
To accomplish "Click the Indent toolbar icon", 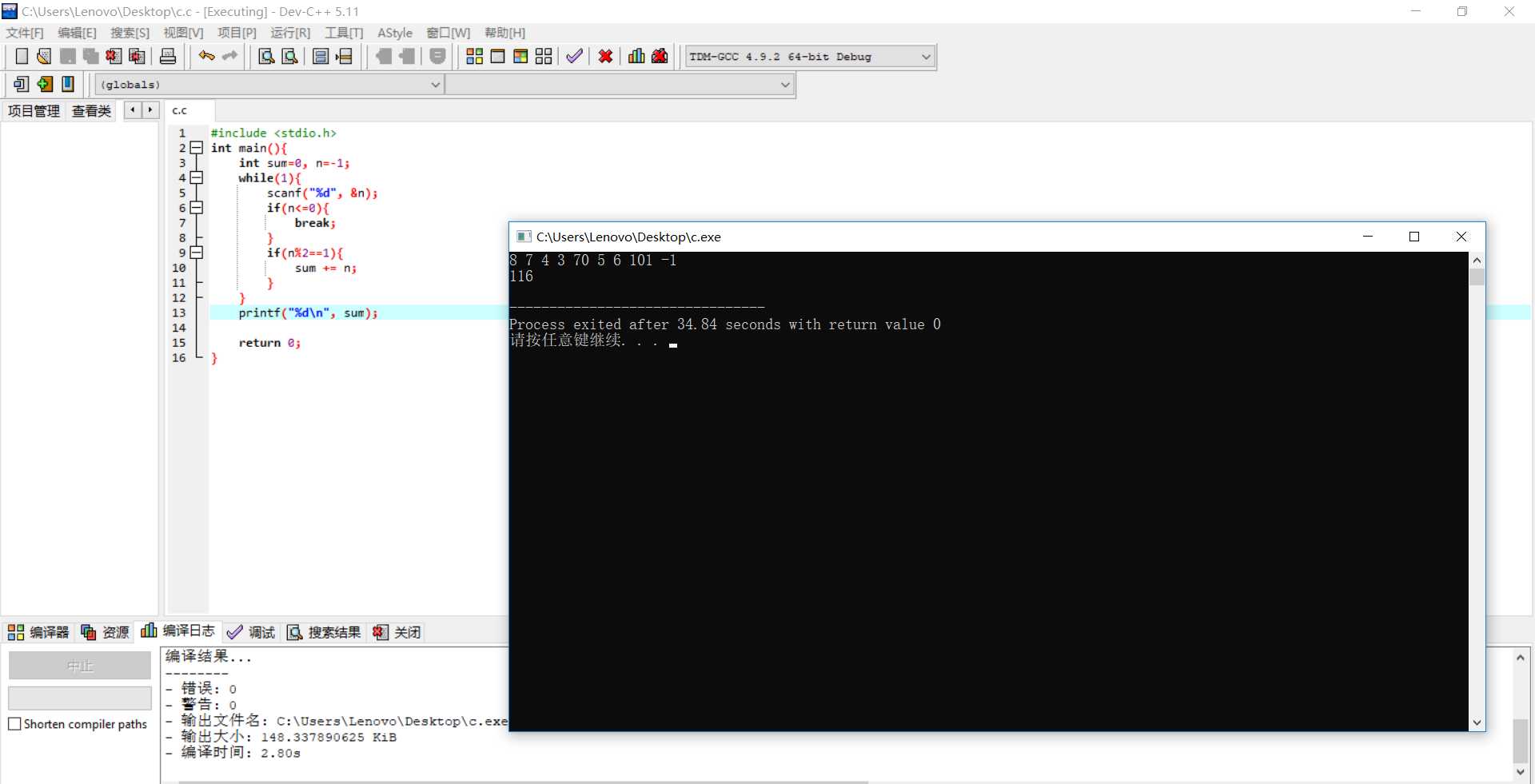I will (x=406, y=56).
